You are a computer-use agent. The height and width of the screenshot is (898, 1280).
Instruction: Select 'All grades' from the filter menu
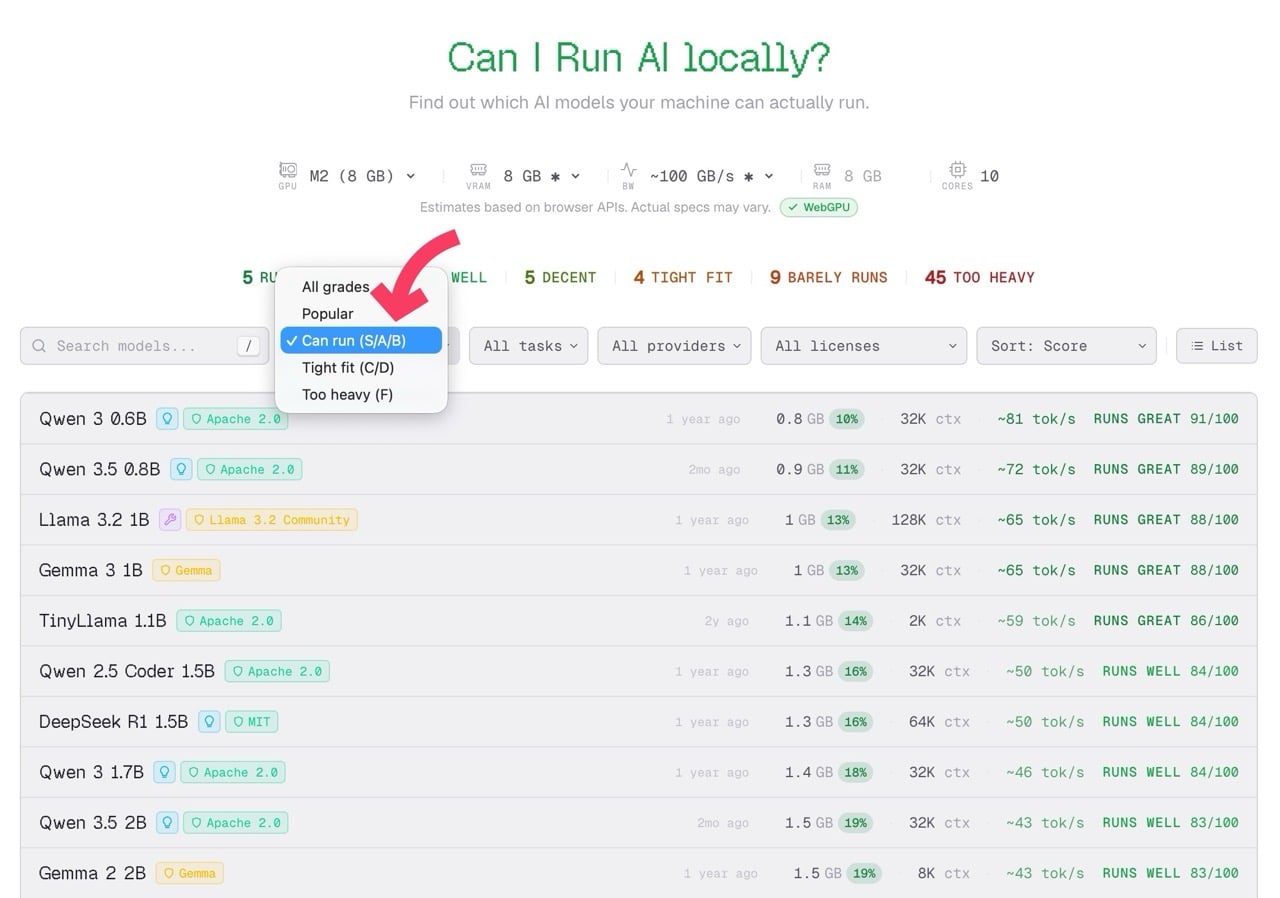(335, 287)
